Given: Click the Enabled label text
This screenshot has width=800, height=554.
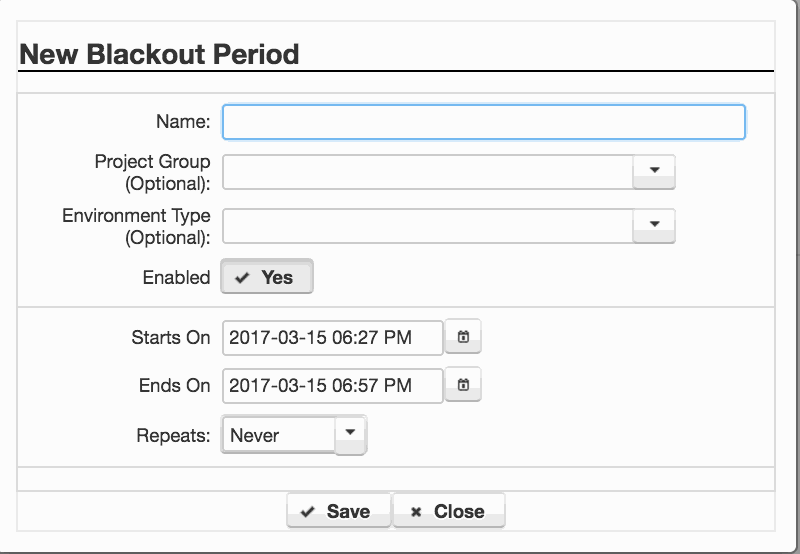Looking at the screenshot, I should tap(177, 278).
